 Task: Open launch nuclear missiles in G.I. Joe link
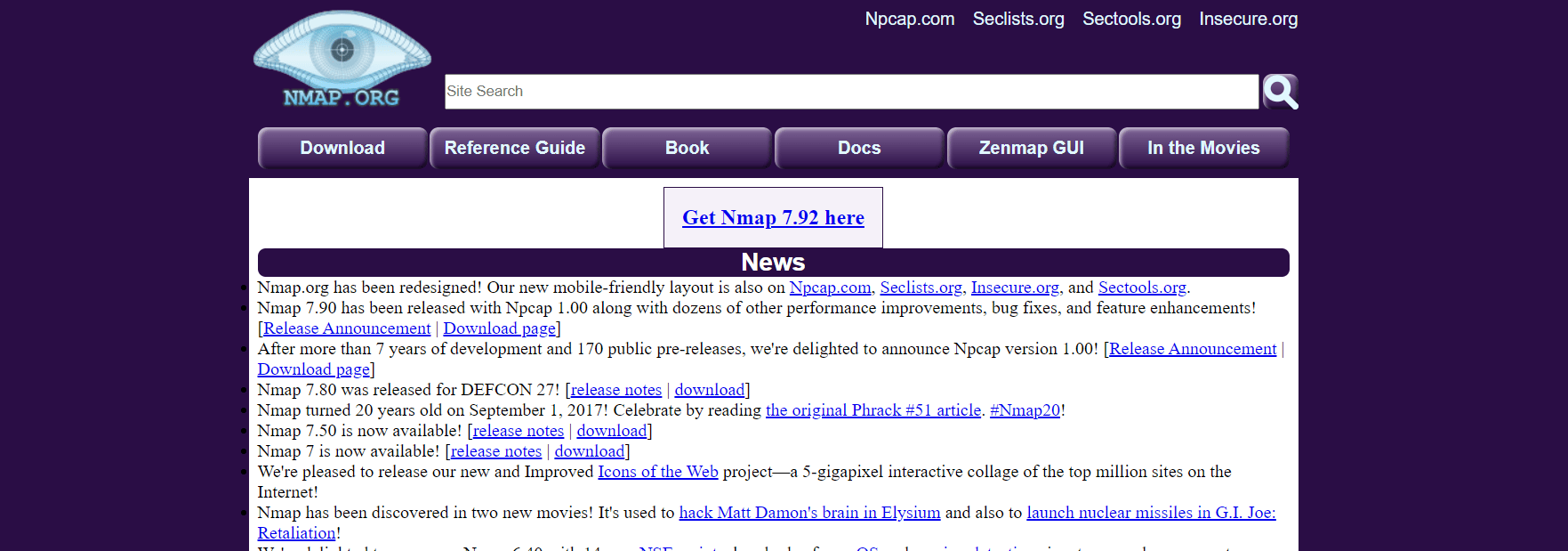click(1151, 513)
